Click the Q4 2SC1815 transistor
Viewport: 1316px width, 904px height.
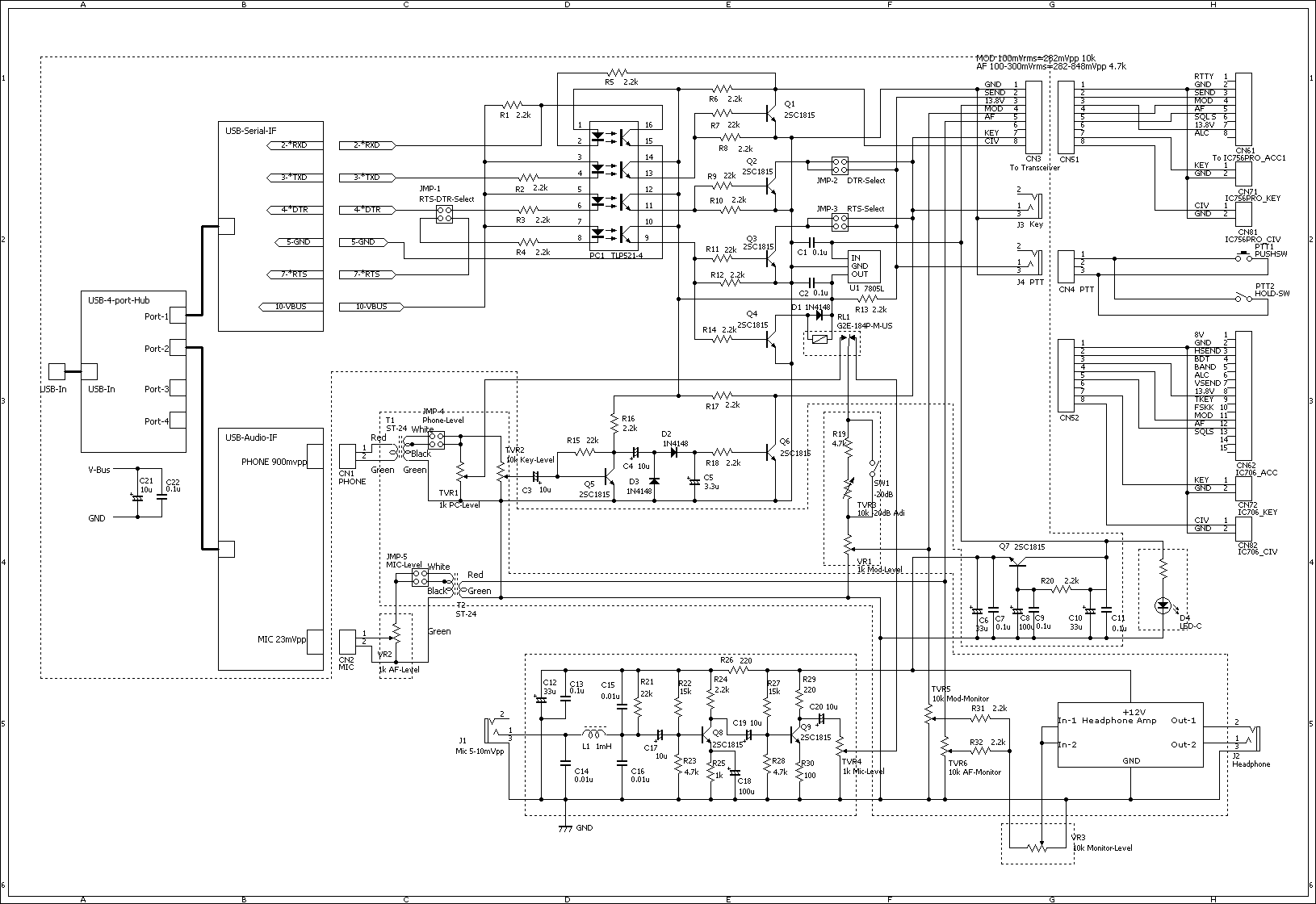tap(770, 341)
